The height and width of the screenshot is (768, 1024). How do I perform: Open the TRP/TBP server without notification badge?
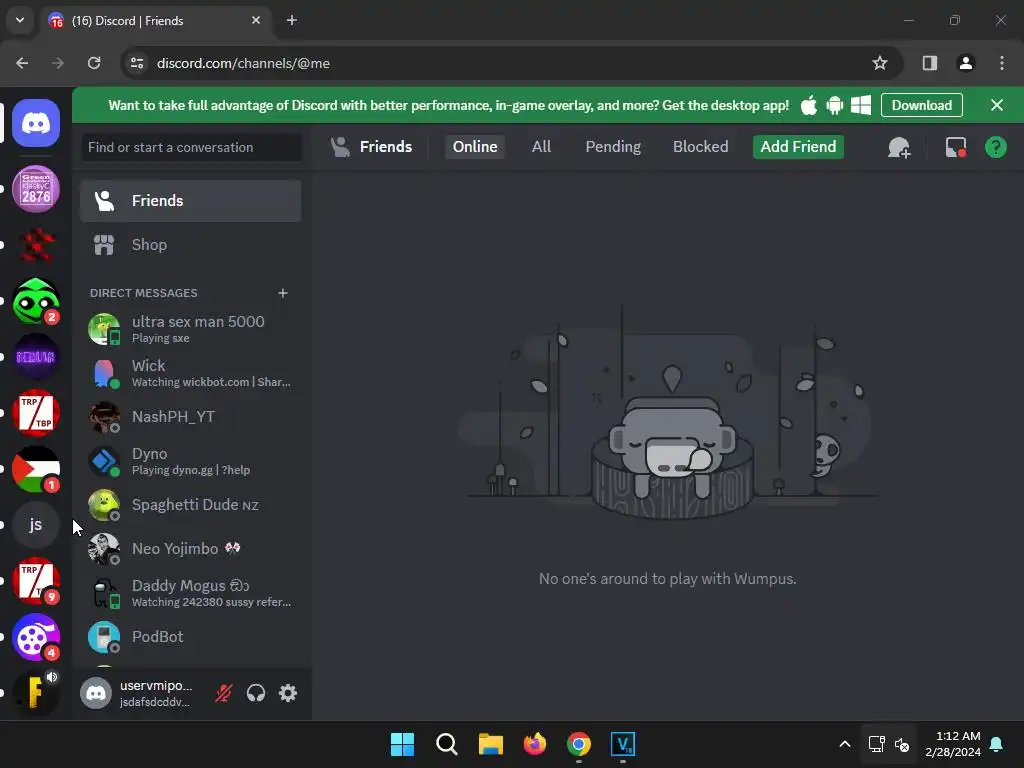36,413
